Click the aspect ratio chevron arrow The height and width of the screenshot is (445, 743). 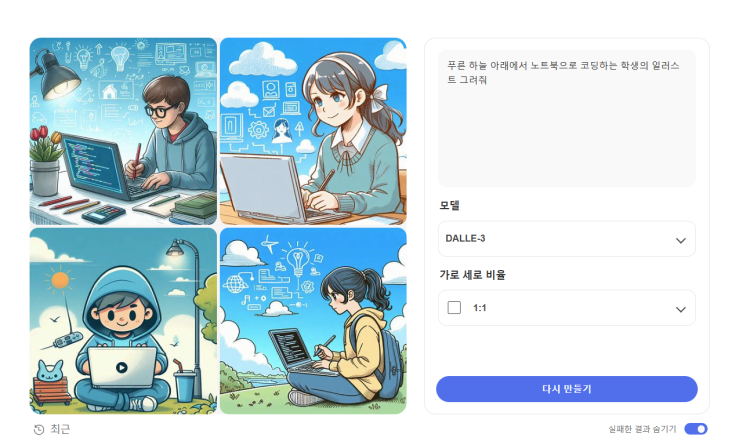(x=680, y=309)
